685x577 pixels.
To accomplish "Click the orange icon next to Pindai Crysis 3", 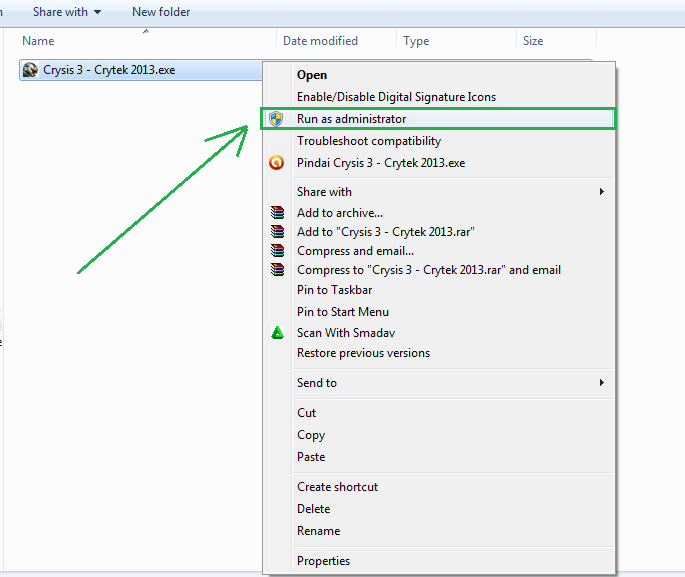I will [x=277, y=163].
